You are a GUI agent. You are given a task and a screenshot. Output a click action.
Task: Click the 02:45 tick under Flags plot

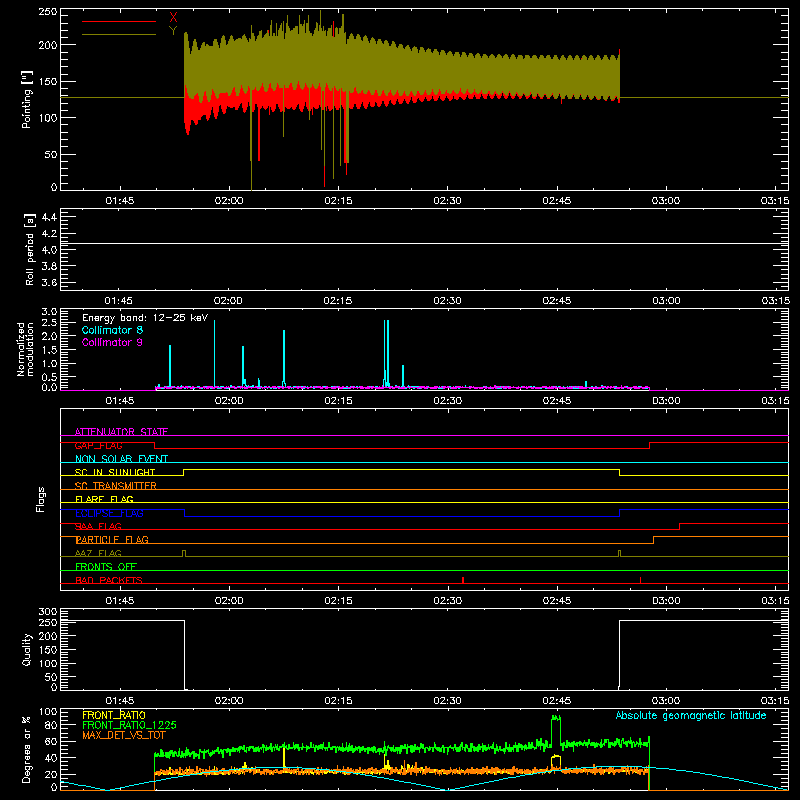557,601
